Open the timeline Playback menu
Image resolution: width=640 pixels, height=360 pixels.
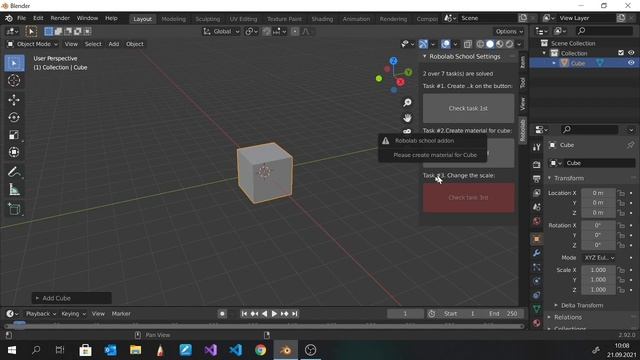click(x=40, y=314)
